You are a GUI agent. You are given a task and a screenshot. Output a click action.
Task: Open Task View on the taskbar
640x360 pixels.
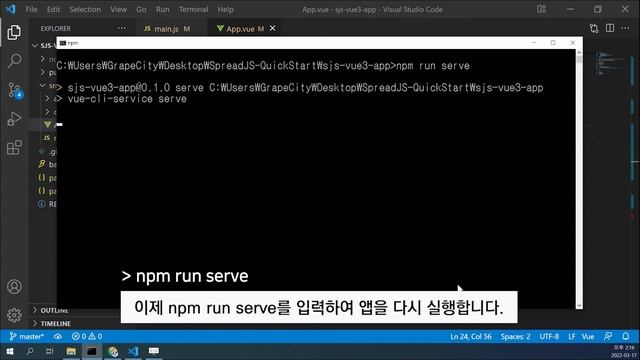[49, 351]
